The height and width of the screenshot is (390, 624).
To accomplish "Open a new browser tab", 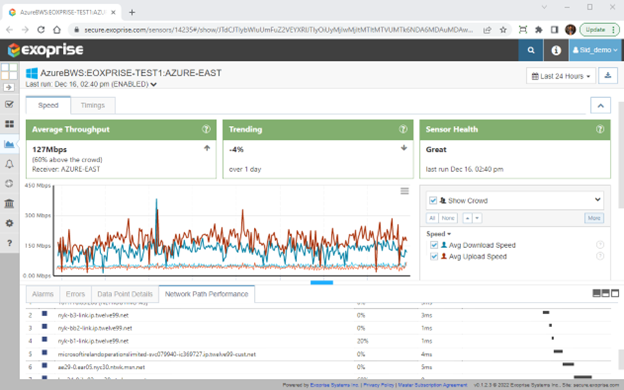I will (132, 13).
